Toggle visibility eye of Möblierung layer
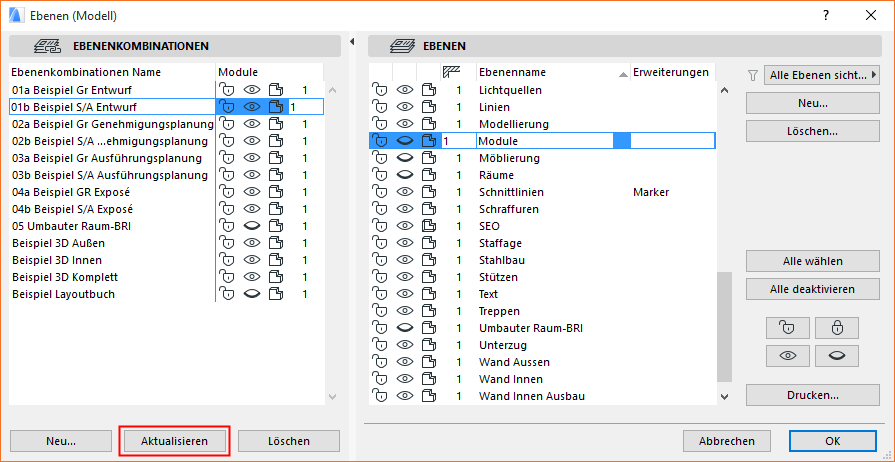895x462 pixels. 405,158
